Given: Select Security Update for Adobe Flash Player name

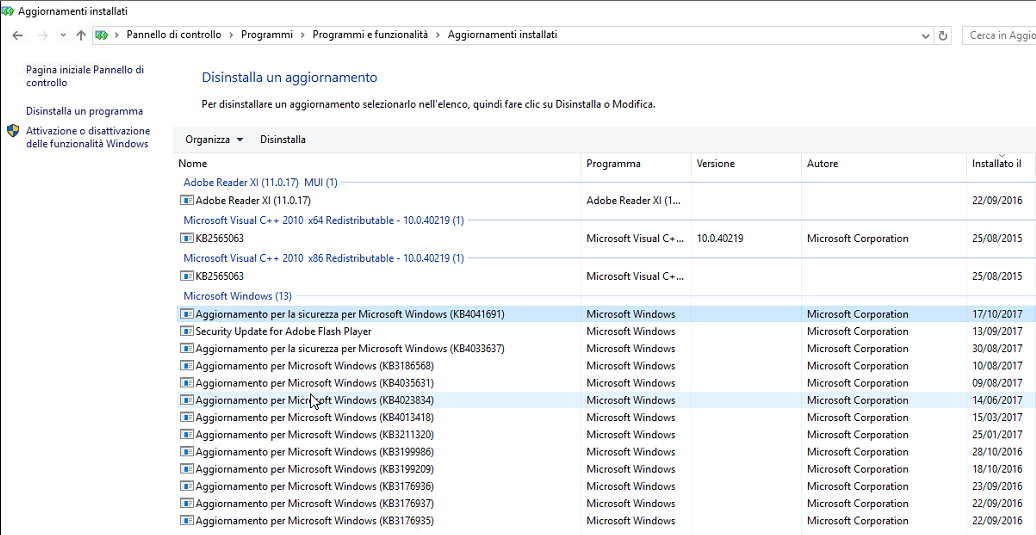Looking at the screenshot, I should (x=283, y=332).
